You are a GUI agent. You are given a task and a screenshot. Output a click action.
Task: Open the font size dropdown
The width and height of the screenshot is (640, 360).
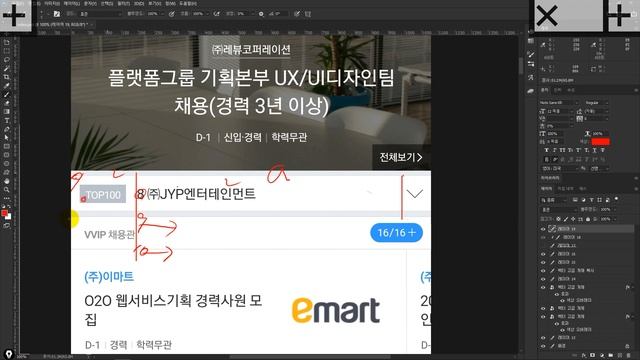pos(560,111)
